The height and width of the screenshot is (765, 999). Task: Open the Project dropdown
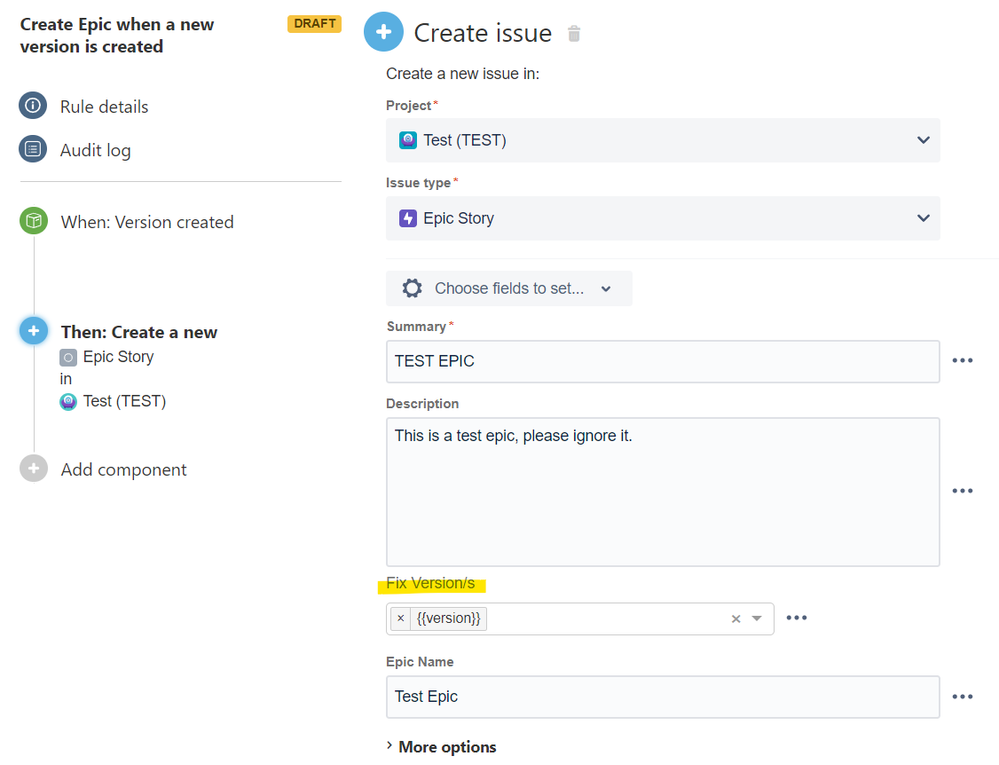pyautogui.click(x=663, y=140)
